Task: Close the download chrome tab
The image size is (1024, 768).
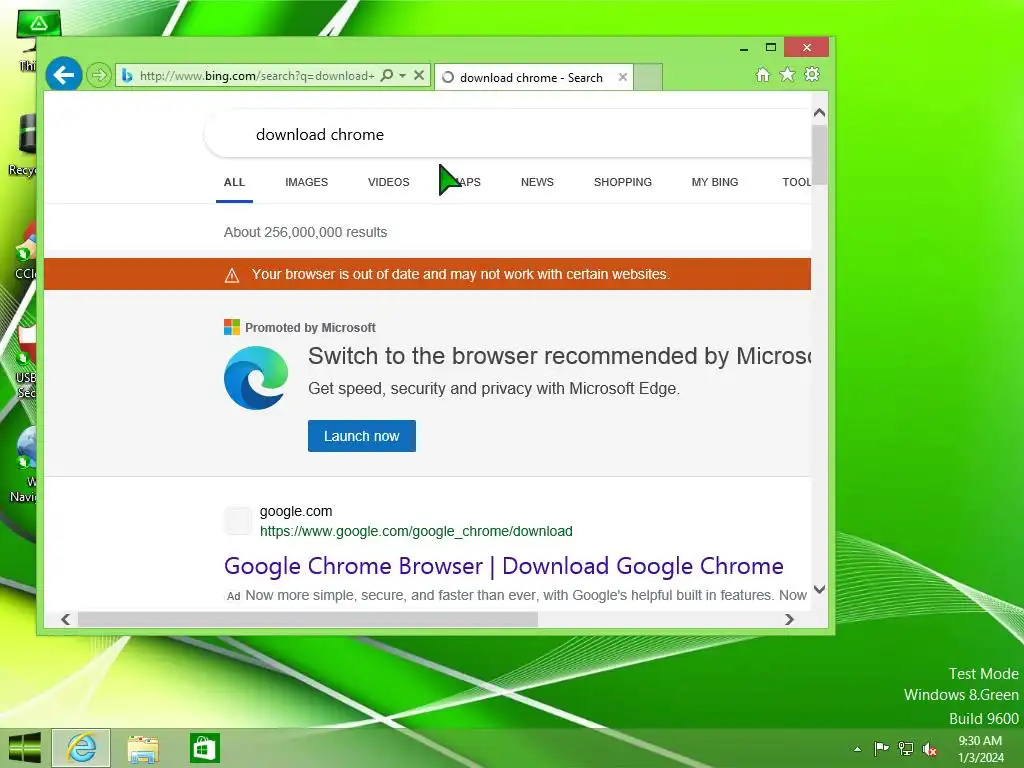Action: tap(623, 77)
